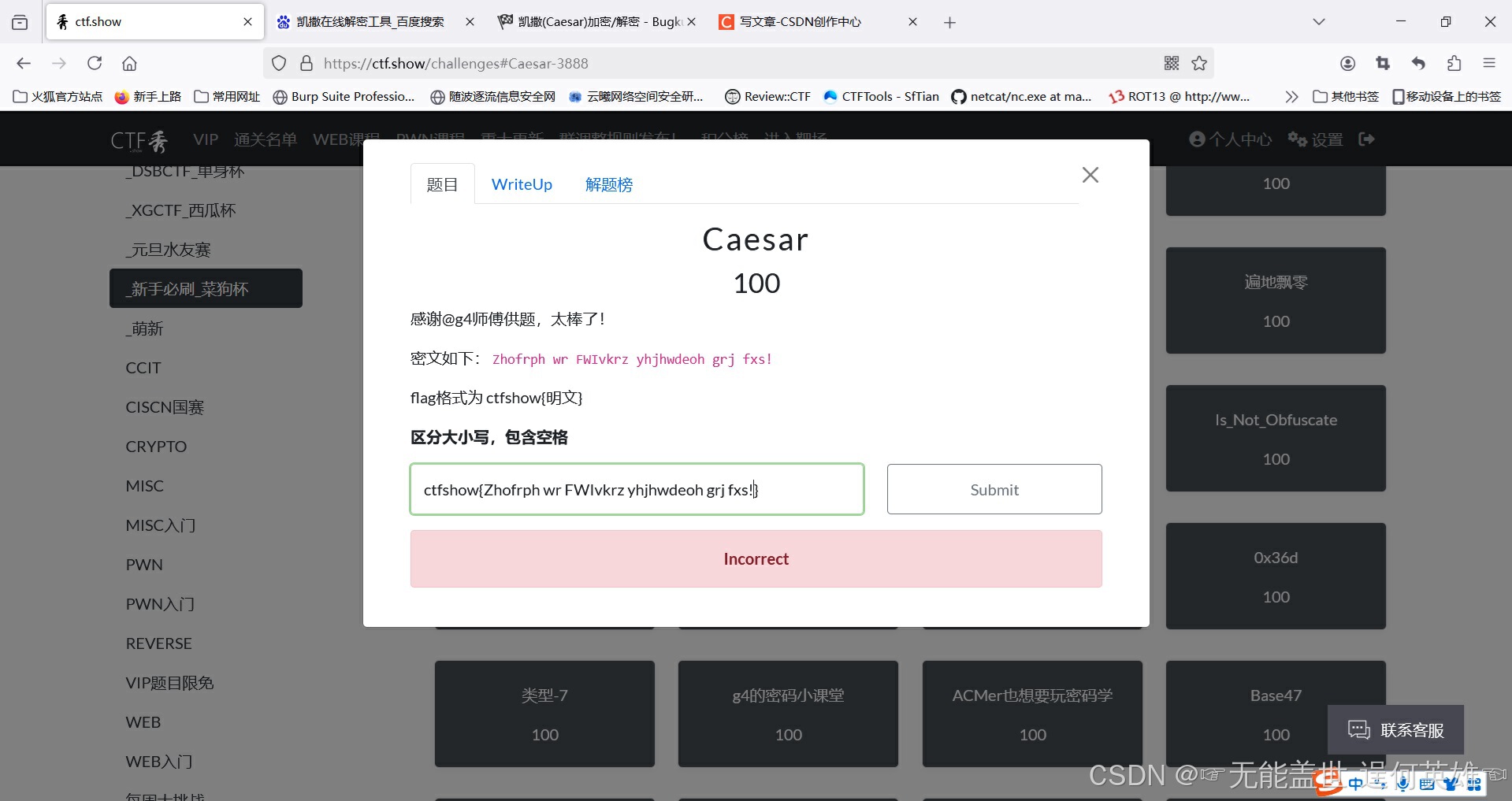
Task: Open 火狐官方站点 bookmarks folder
Action: pos(58,96)
